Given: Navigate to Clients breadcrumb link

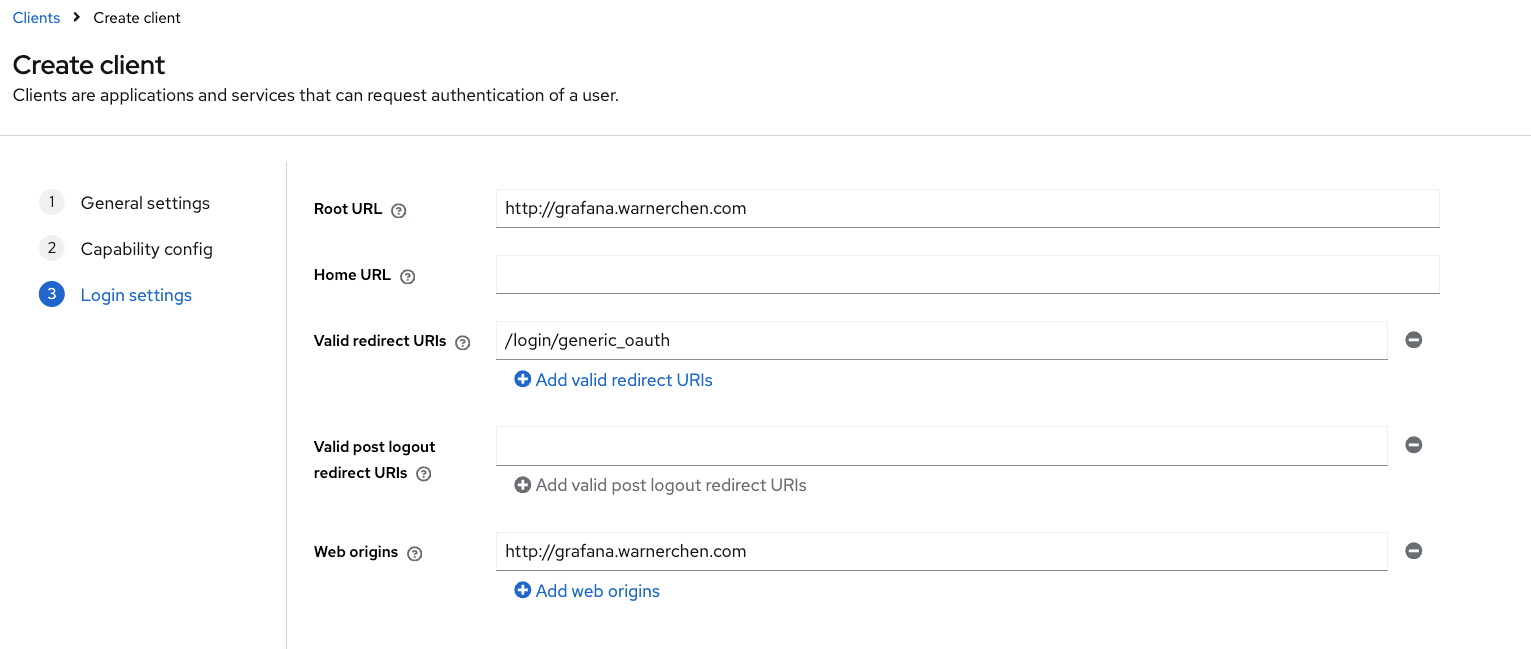Looking at the screenshot, I should (x=36, y=18).
